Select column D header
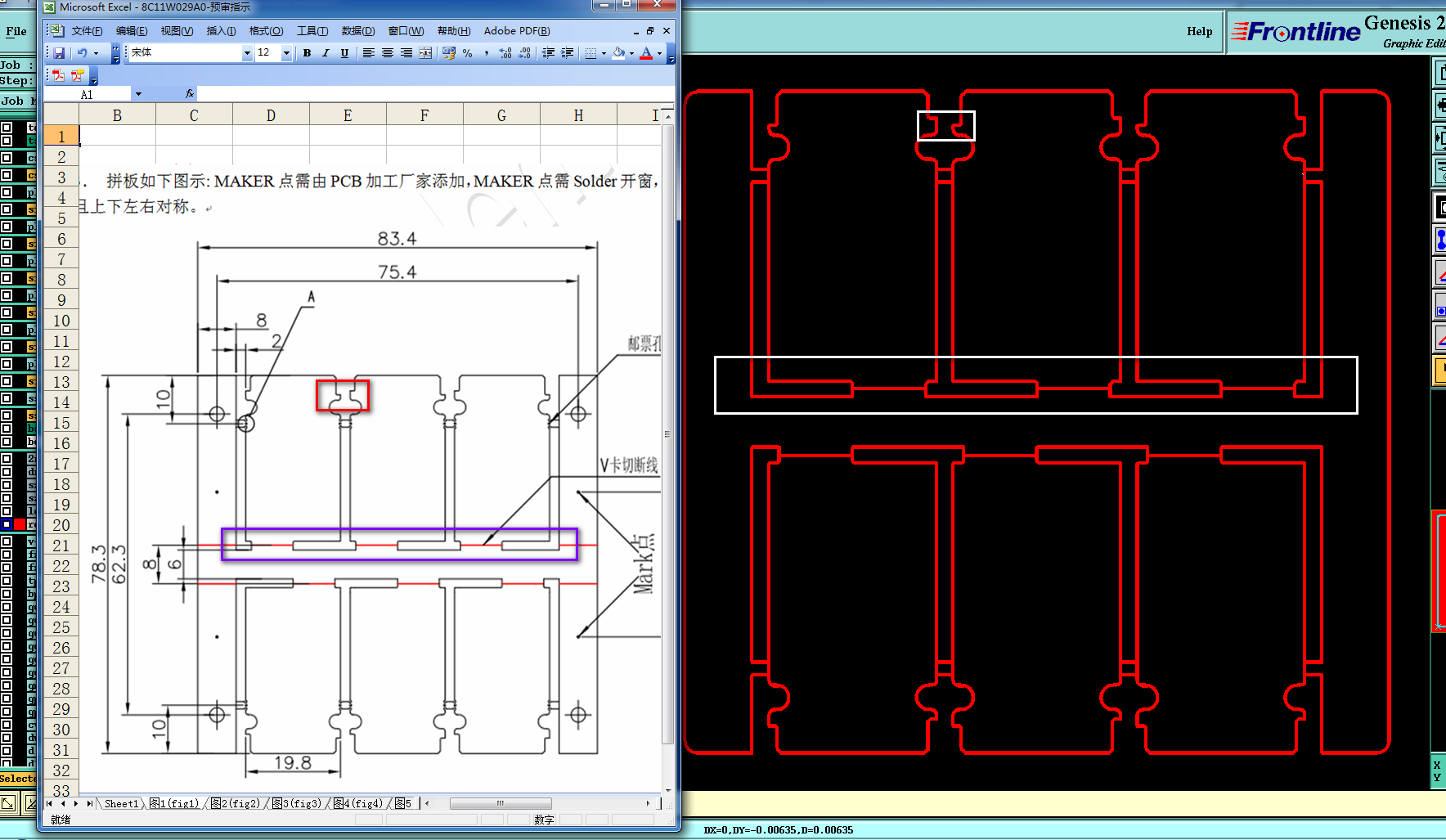 click(271, 115)
